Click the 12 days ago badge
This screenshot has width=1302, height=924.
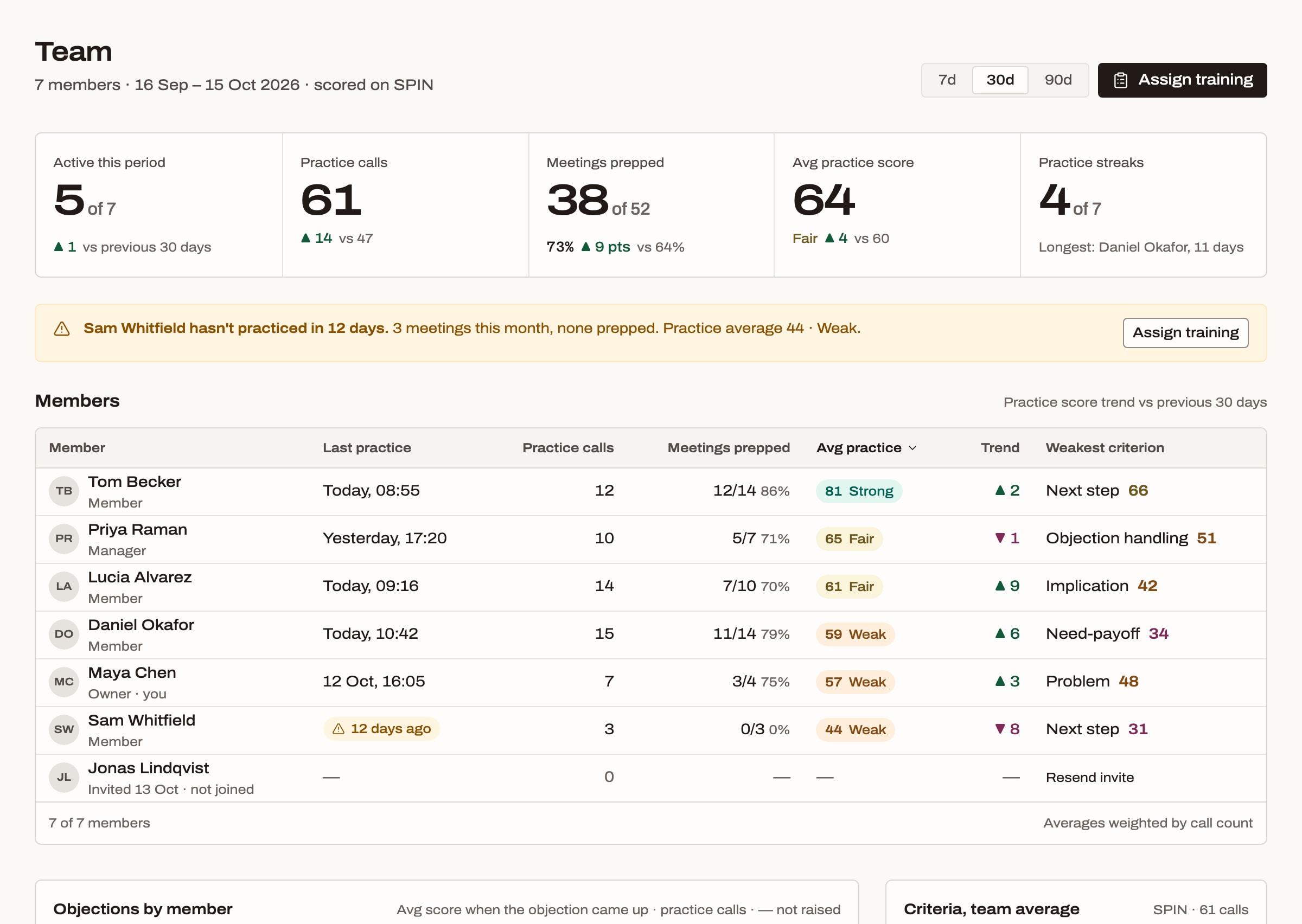click(381, 729)
